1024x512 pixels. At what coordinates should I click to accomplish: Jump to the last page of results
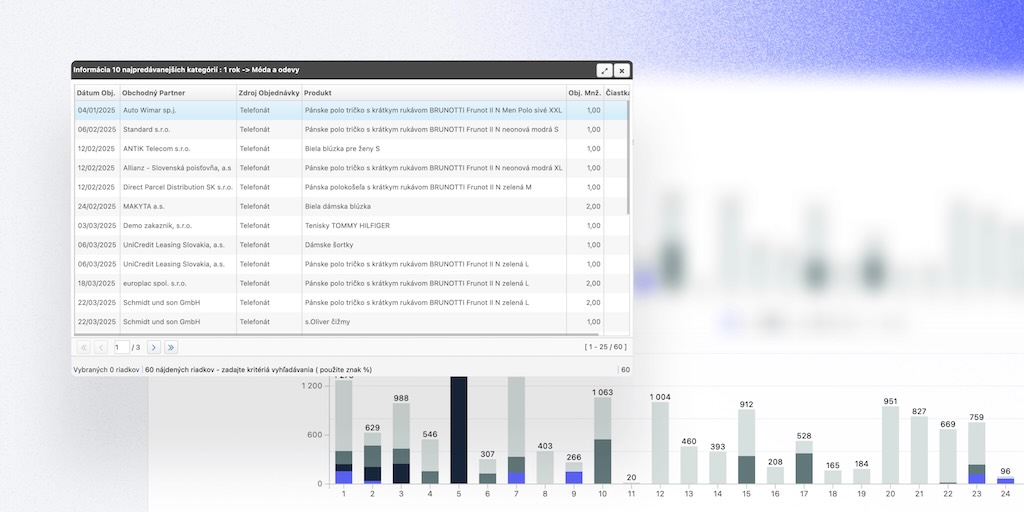(x=171, y=348)
